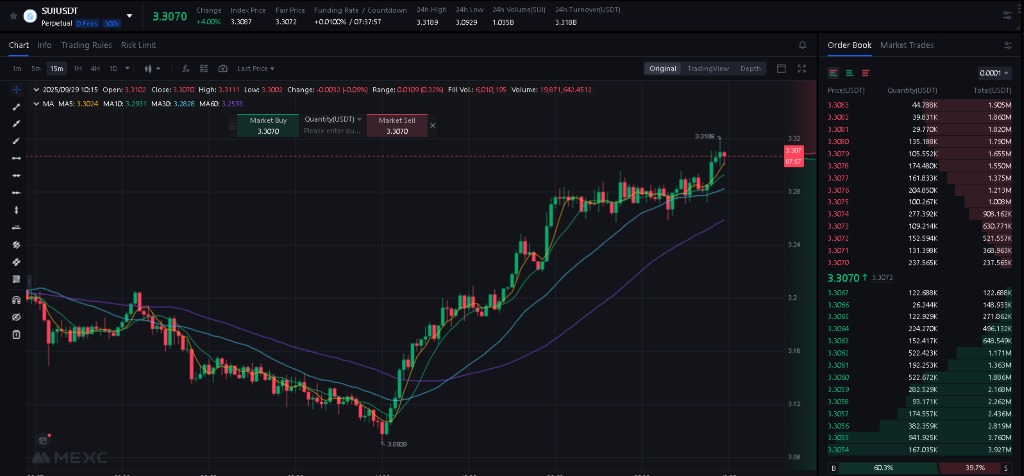
Task: Click the Quantity(USDT) input field
Action: tap(331, 131)
